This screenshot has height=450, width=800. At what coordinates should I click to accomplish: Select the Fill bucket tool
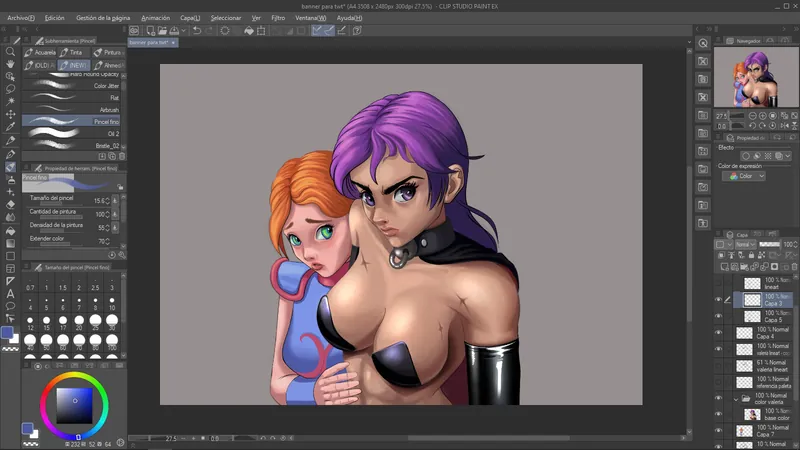[10, 231]
